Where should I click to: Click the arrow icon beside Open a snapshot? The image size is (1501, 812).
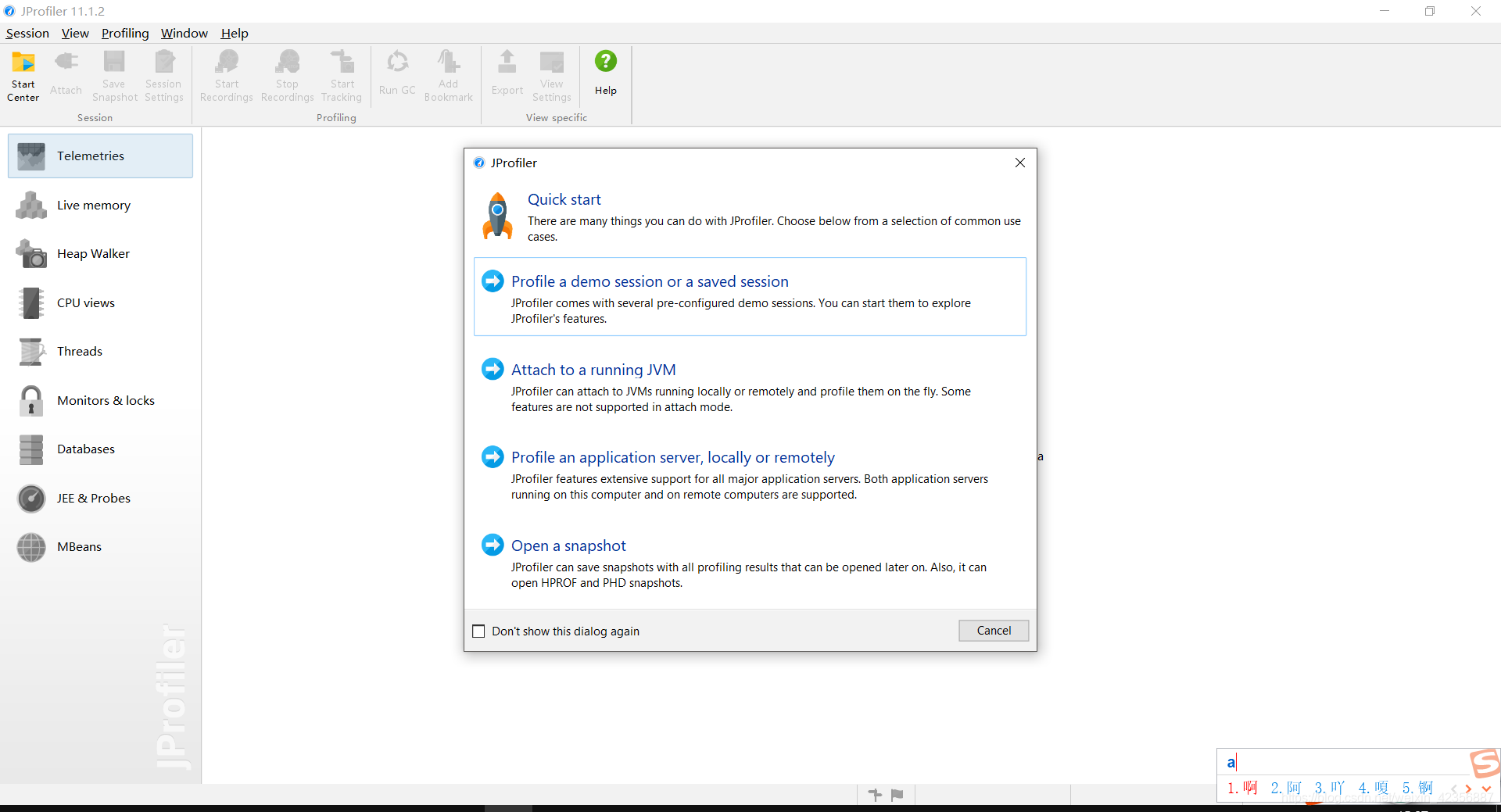[493, 545]
